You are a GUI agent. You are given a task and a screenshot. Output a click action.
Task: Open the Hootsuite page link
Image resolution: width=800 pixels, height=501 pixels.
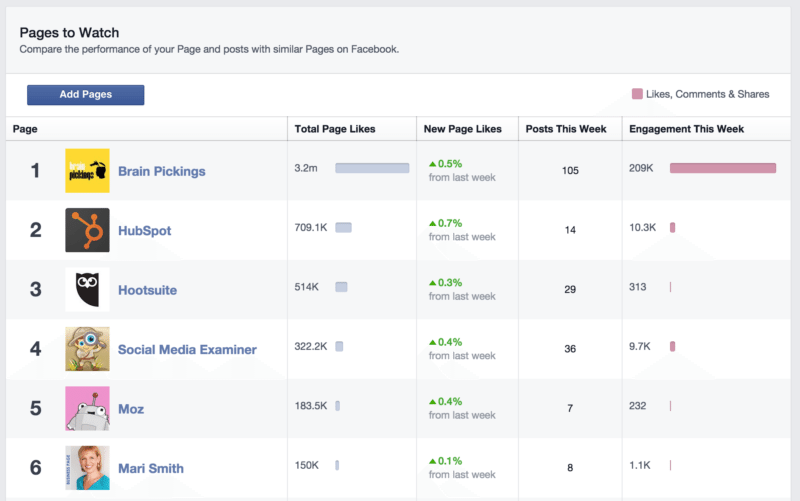coord(147,290)
